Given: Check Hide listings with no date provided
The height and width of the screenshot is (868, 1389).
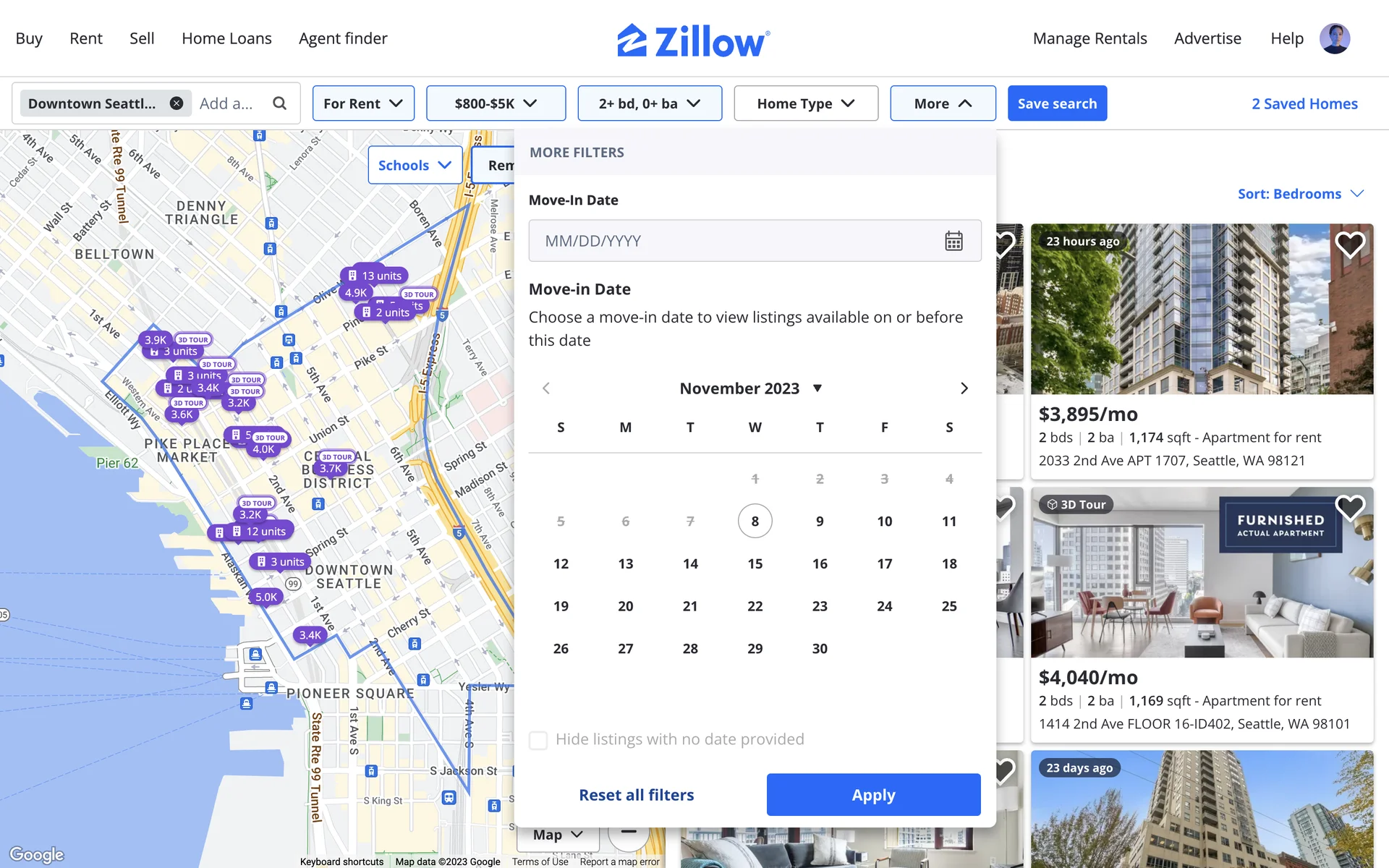Looking at the screenshot, I should pyautogui.click(x=538, y=740).
